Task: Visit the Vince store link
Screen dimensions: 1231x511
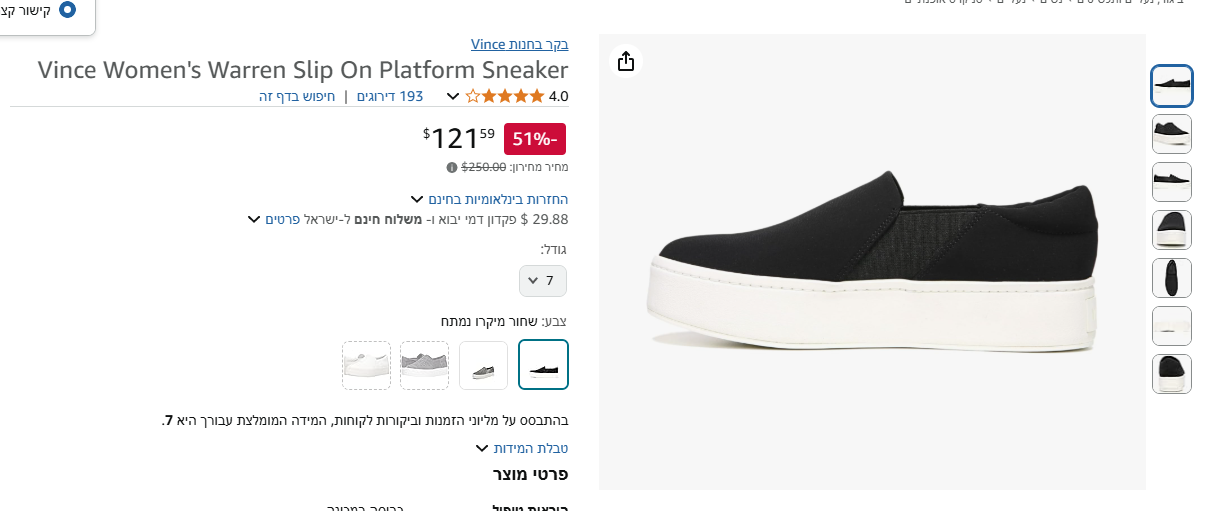Action: (x=519, y=44)
